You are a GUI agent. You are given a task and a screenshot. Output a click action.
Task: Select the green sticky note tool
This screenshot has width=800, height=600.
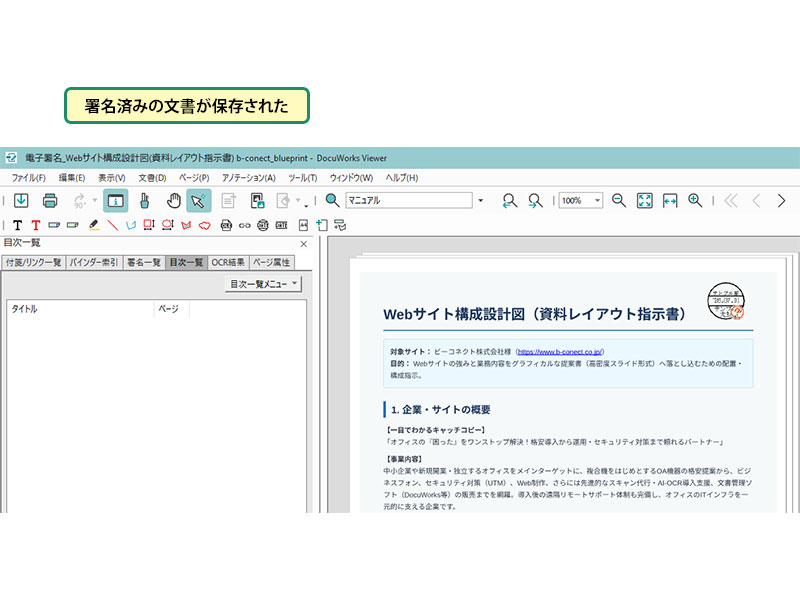pyautogui.click(x=73, y=225)
